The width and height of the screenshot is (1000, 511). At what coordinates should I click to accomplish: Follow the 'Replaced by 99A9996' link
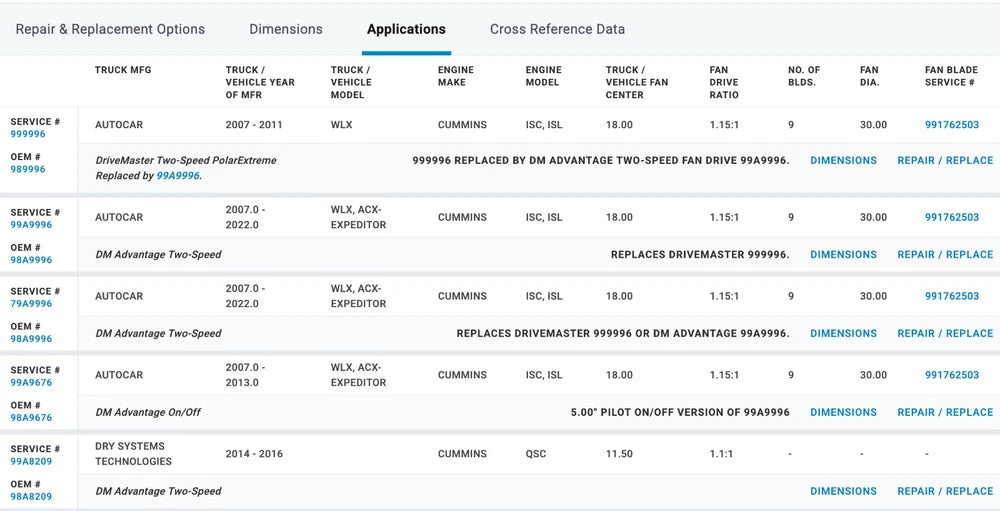pyautogui.click(x=178, y=175)
